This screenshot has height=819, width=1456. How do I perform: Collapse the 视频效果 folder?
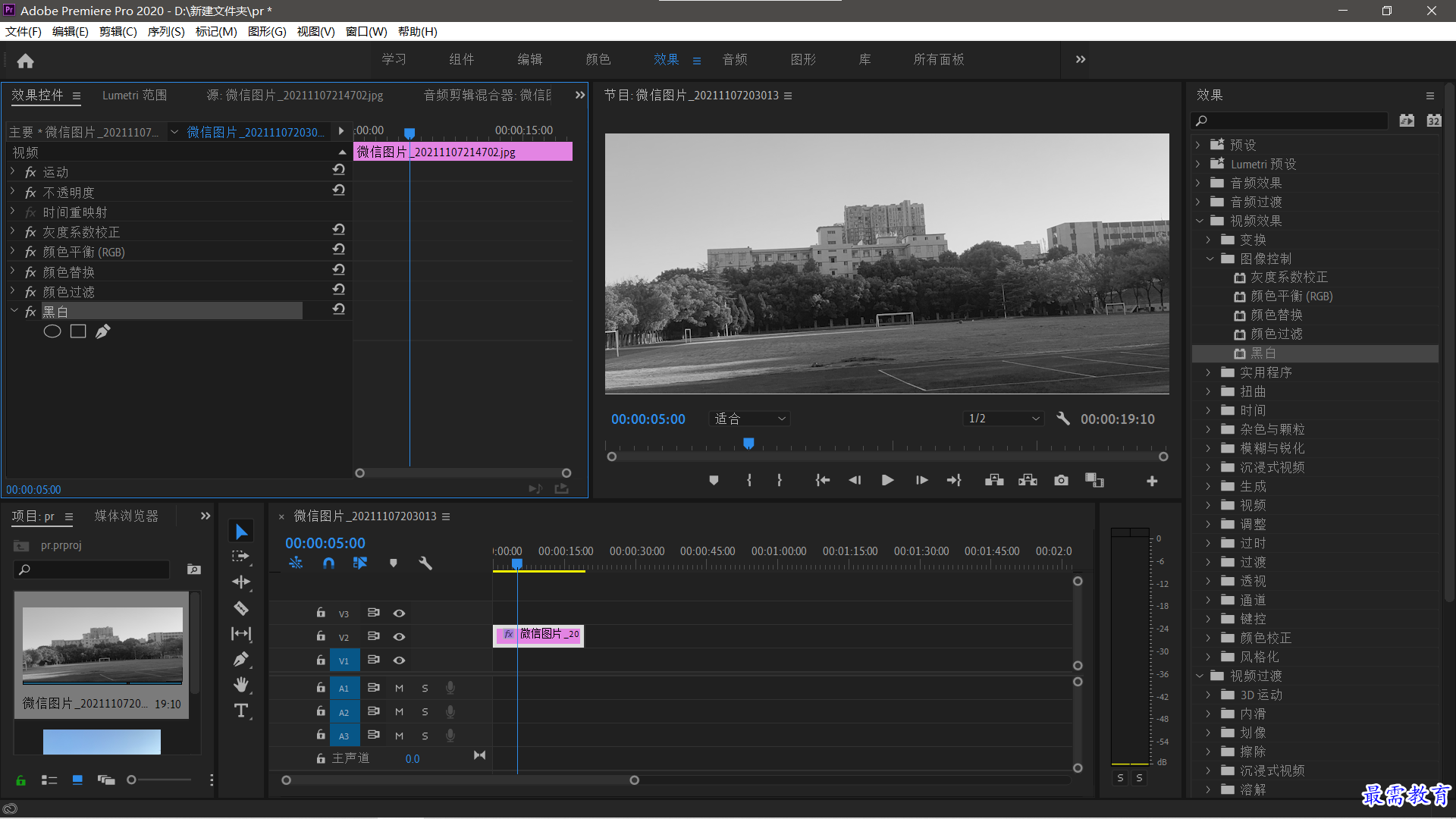point(1200,221)
